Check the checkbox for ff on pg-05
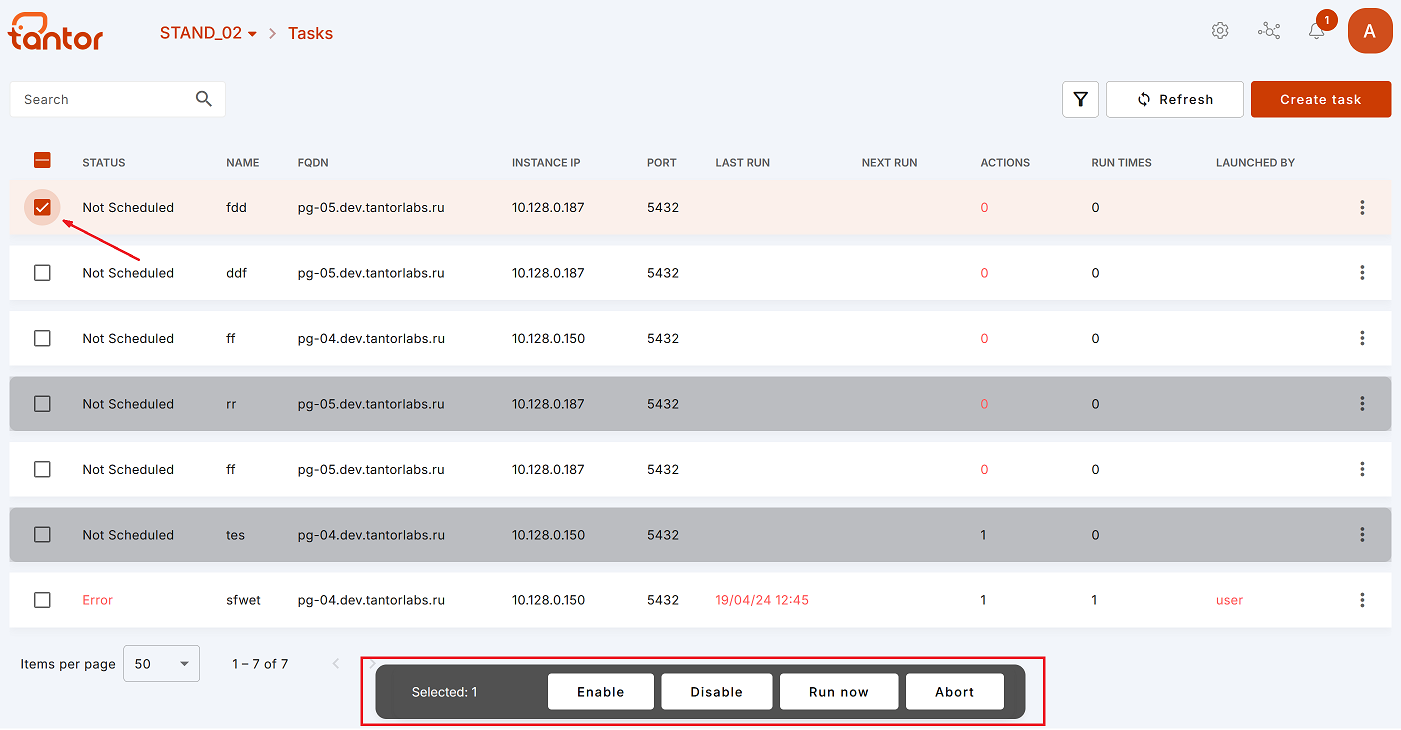Image resolution: width=1401 pixels, height=730 pixels. (x=42, y=470)
